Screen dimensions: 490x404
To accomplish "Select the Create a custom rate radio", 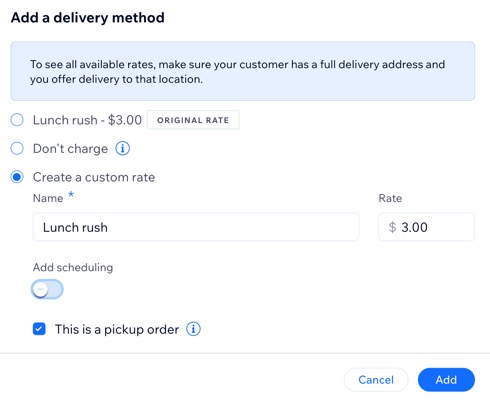I will tap(17, 177).
